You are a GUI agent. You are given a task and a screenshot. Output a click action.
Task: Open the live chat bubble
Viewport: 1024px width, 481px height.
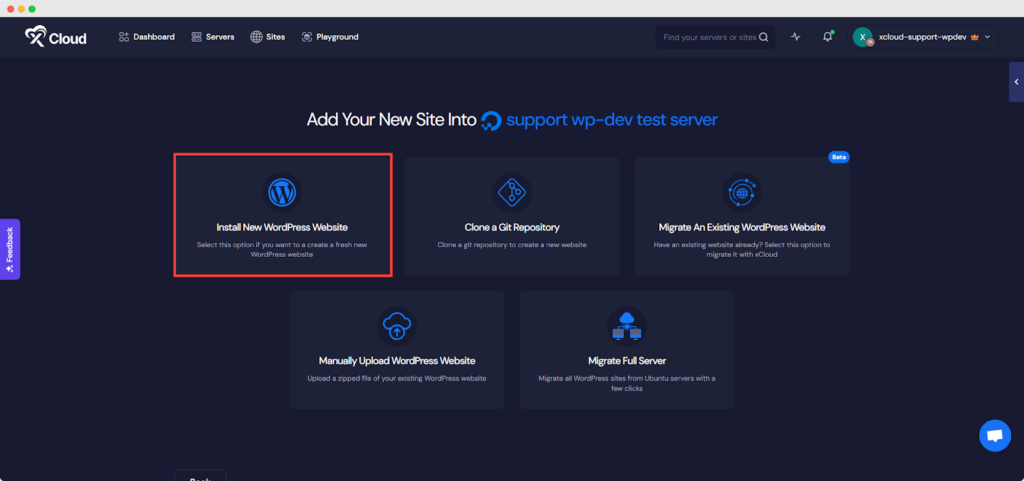[x=993, y=436]
